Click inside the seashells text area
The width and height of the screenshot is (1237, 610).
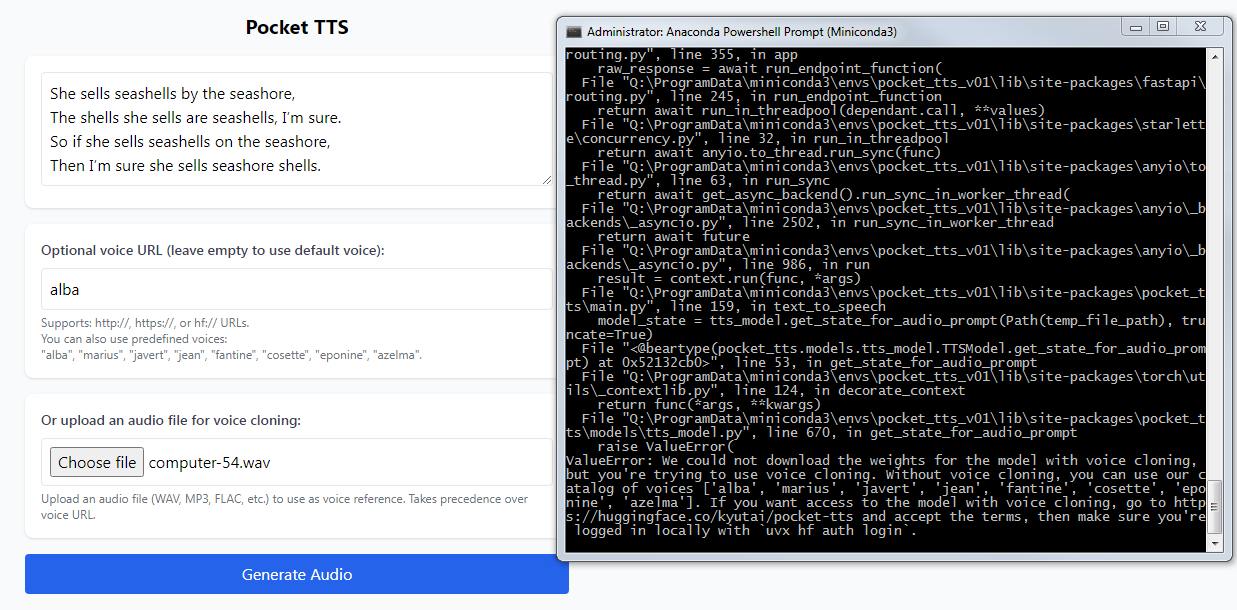297,129
